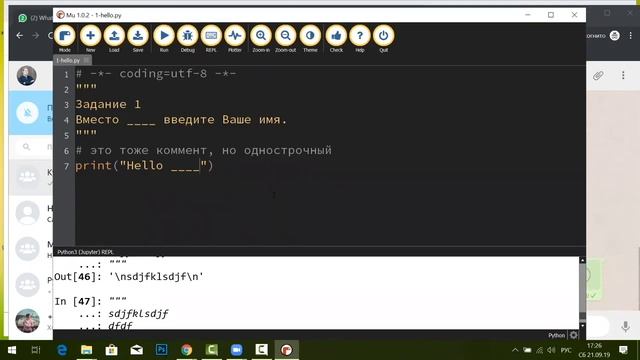
Task: Zoom-in the editor text
Action: click(261, 38)
